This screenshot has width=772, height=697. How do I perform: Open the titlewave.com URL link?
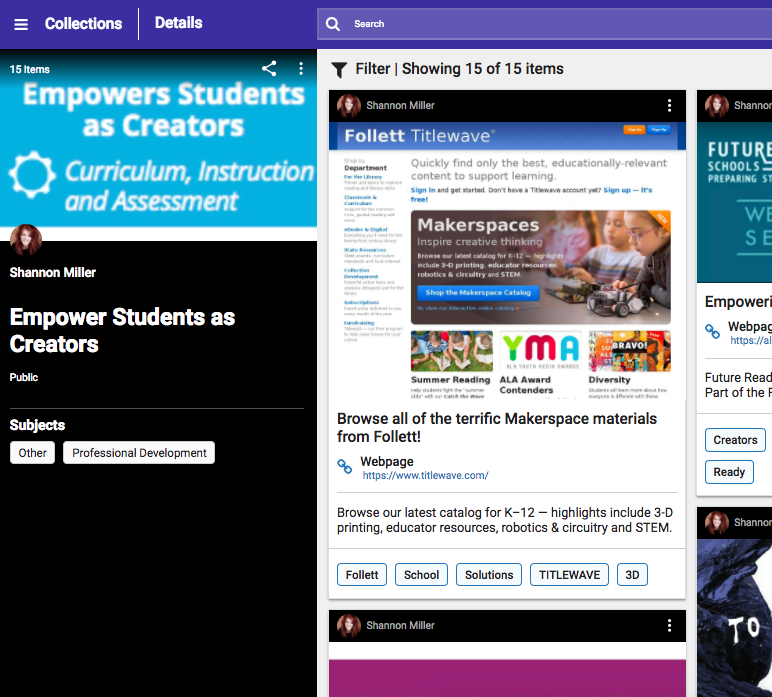(x=425, y=475)
